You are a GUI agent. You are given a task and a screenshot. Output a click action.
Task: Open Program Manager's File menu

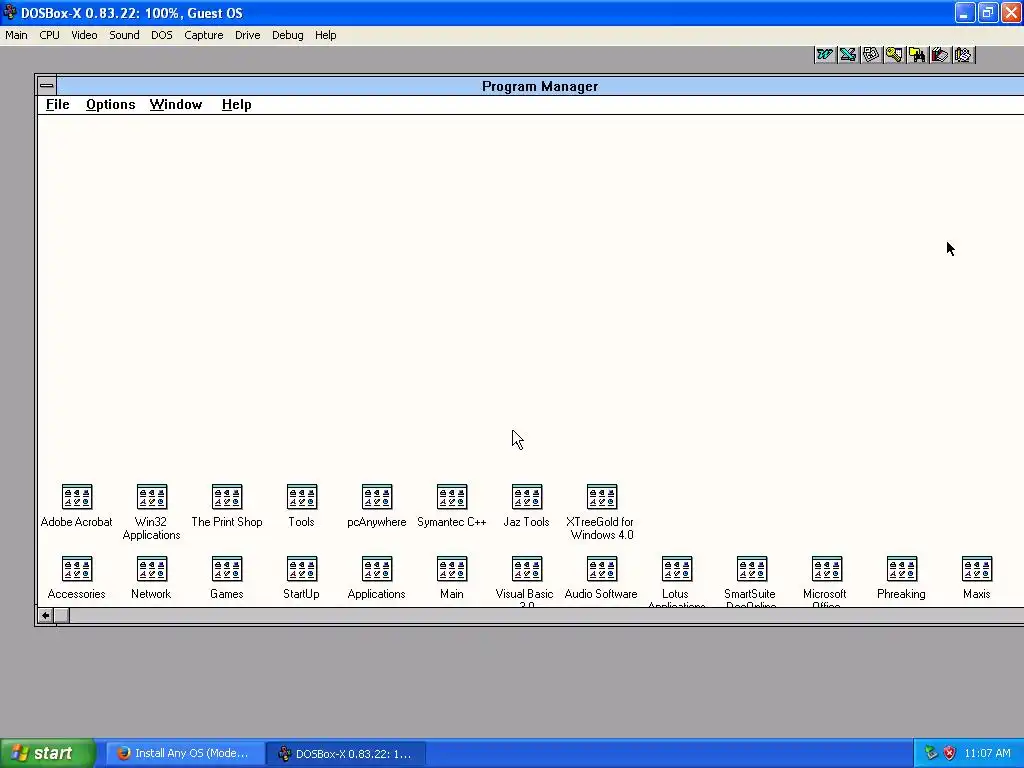(x=57, y=104)
